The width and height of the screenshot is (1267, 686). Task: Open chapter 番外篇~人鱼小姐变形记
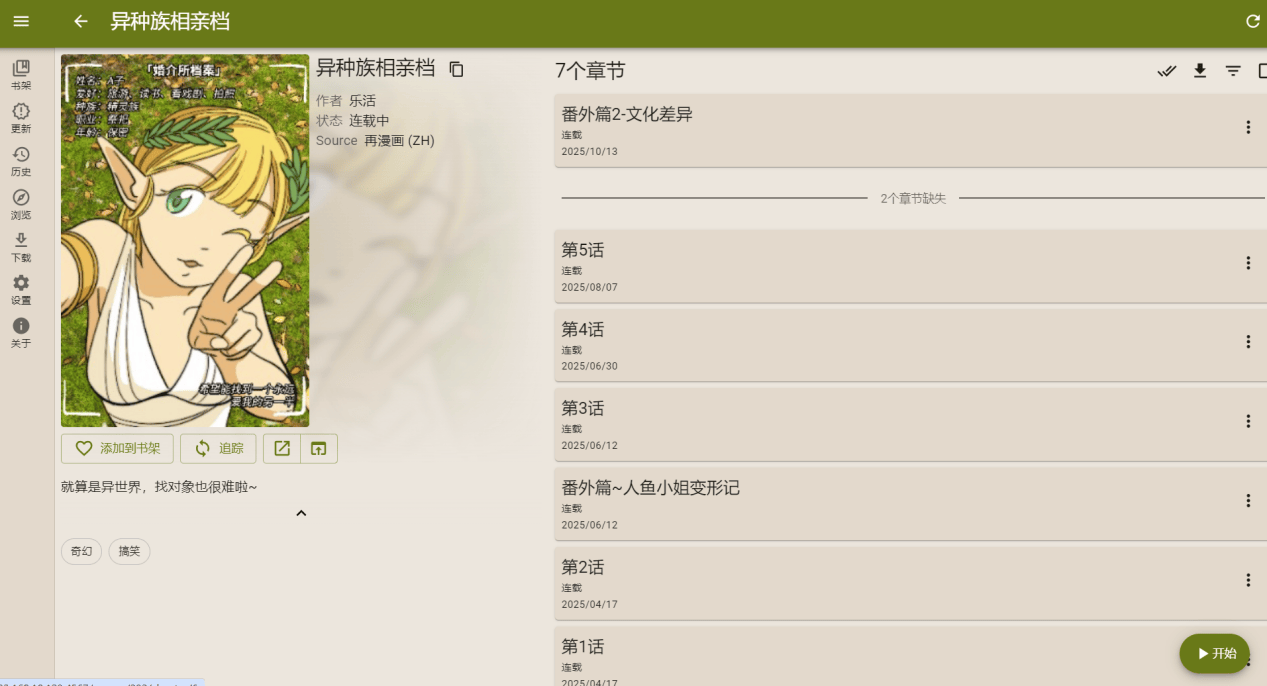910,504
